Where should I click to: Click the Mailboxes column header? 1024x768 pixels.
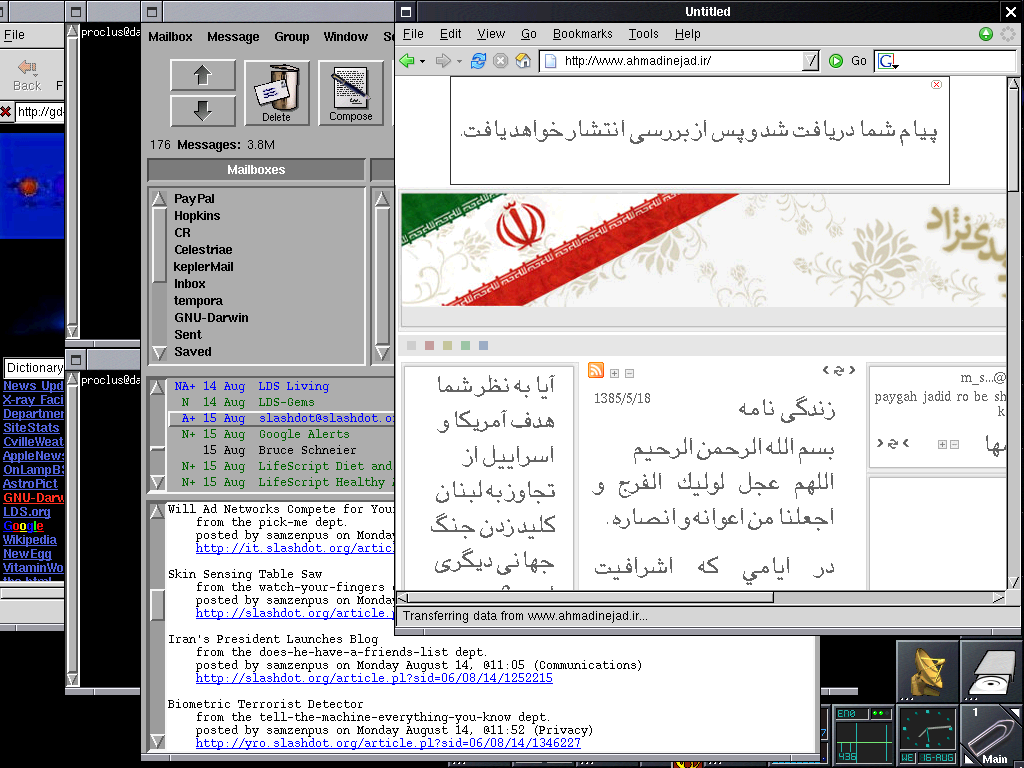pyautogui.click(x=256, y=170)
